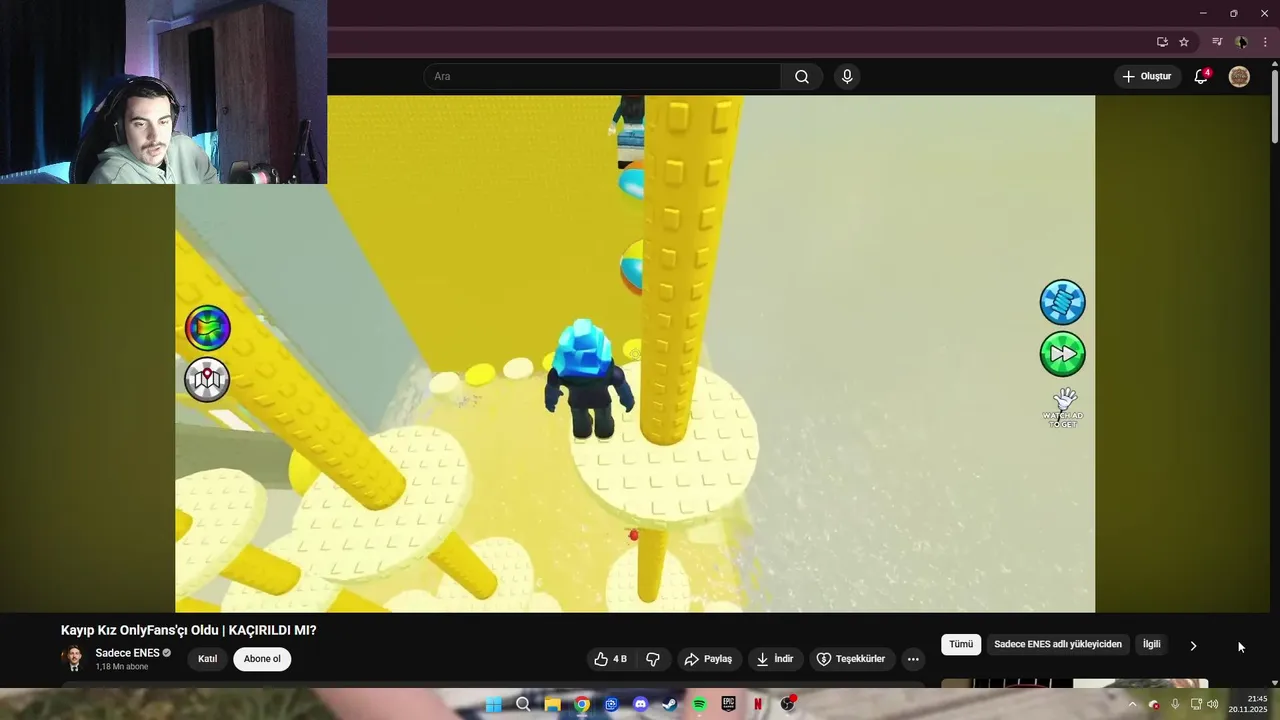Like the video (4 B)
This screenshot has height=720, width=1280.
pyautogui.click(x=612, y=659)
